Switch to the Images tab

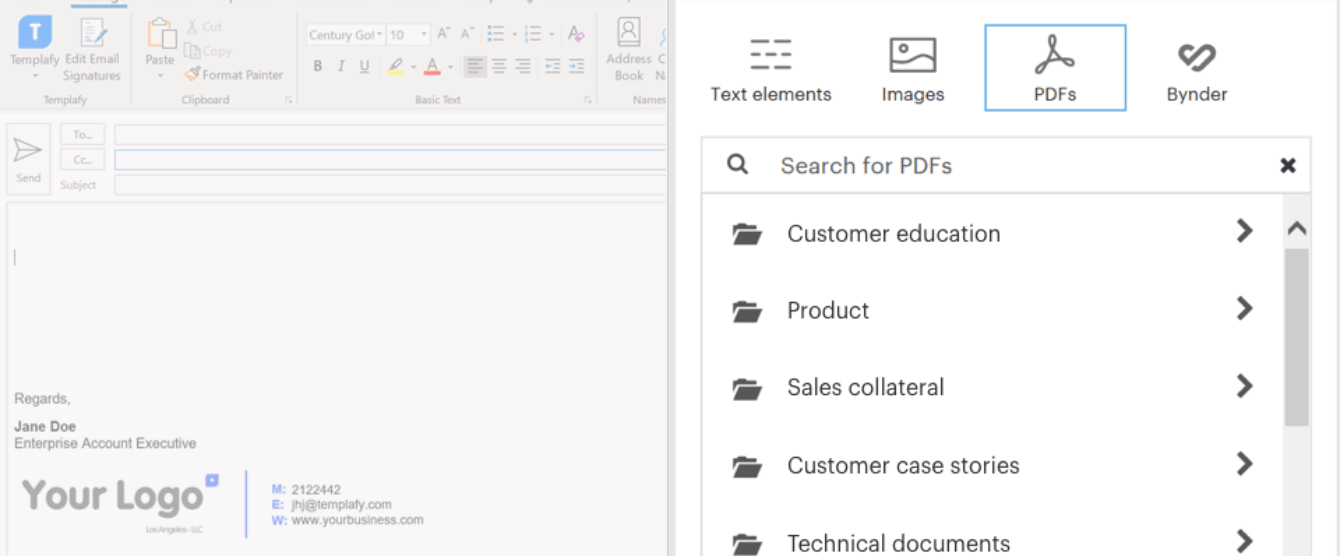coord(912,68)
